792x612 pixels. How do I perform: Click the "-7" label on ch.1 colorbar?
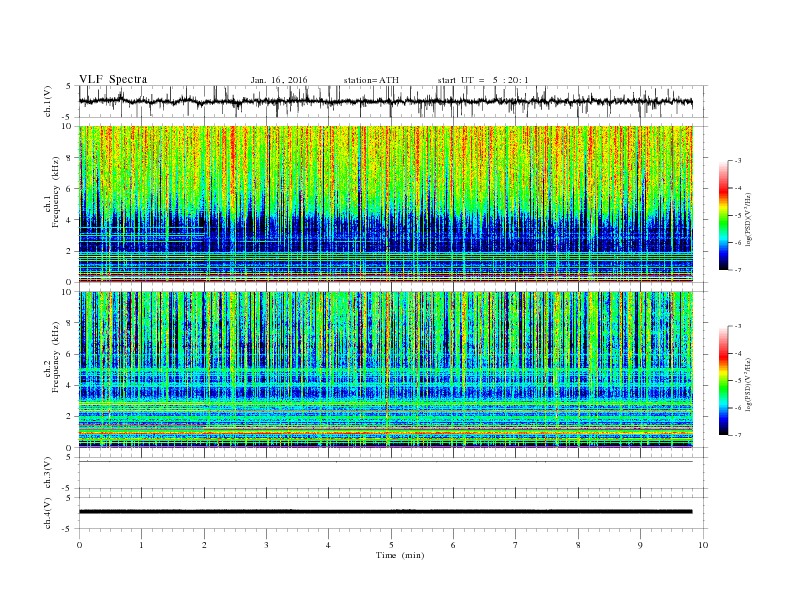click(737, 270)
